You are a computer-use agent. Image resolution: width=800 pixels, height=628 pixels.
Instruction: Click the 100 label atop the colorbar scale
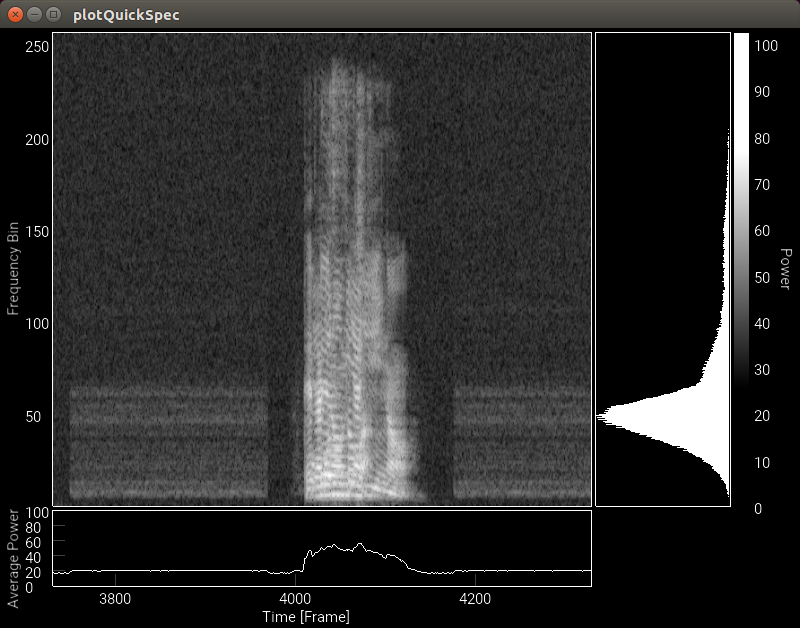(765, 44)
